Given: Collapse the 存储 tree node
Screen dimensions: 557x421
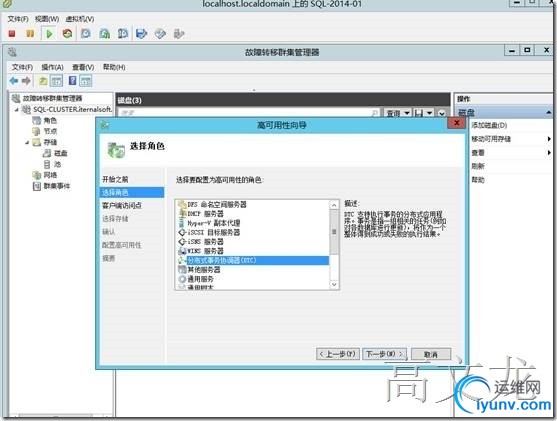Looking at the screenshot, I should (x=27, y=142).
